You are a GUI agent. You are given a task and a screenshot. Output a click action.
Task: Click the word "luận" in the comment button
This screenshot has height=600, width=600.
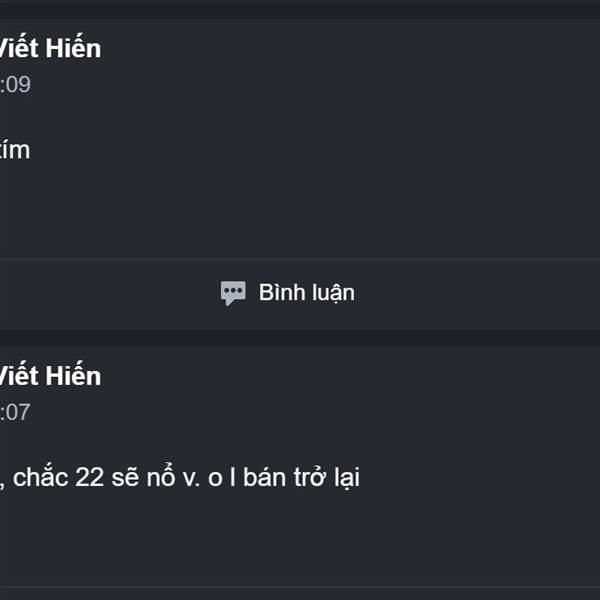333,293
